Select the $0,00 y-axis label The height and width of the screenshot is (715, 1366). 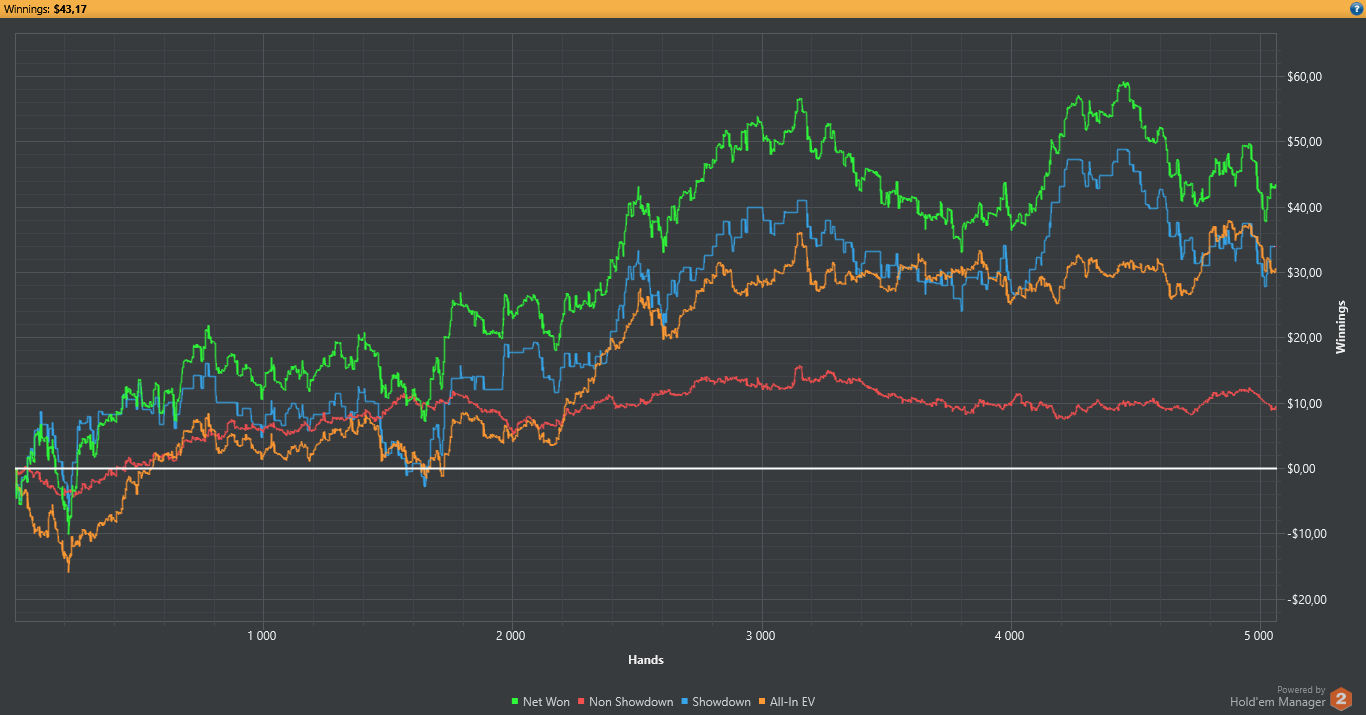[1303, 469]
